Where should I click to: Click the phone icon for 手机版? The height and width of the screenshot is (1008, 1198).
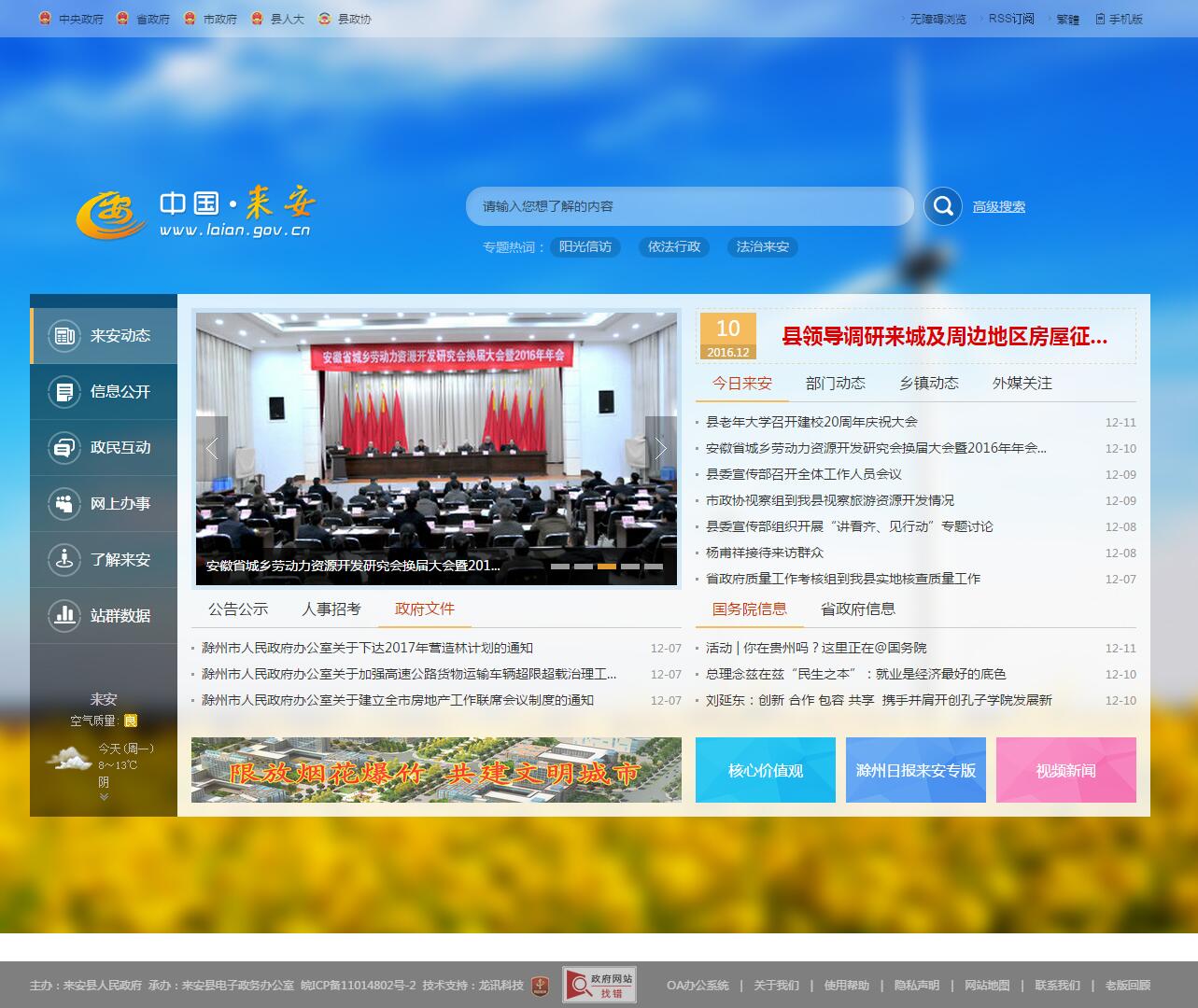[1100, 19]
